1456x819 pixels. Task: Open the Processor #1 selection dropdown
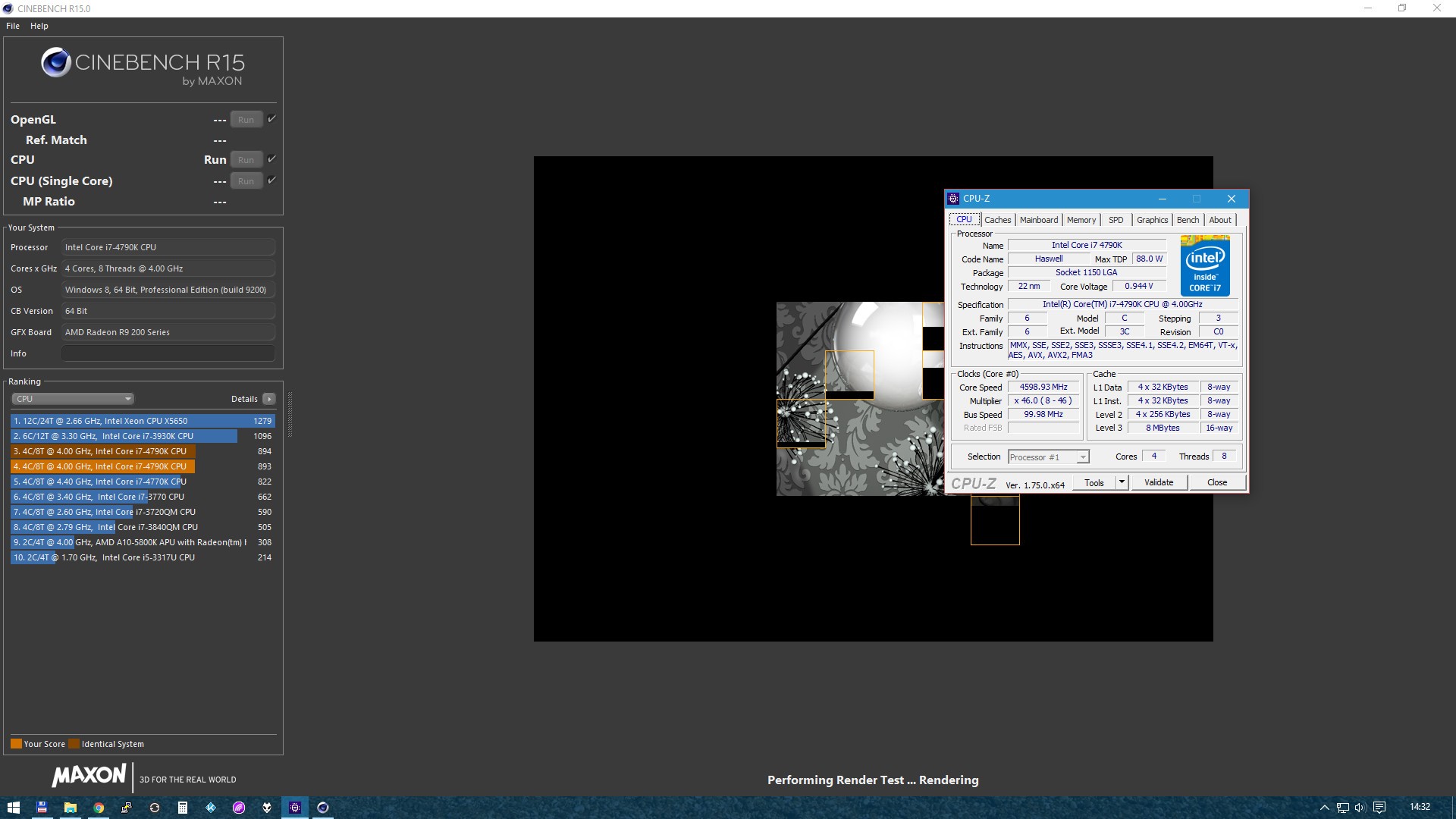tap(1049, 457)
